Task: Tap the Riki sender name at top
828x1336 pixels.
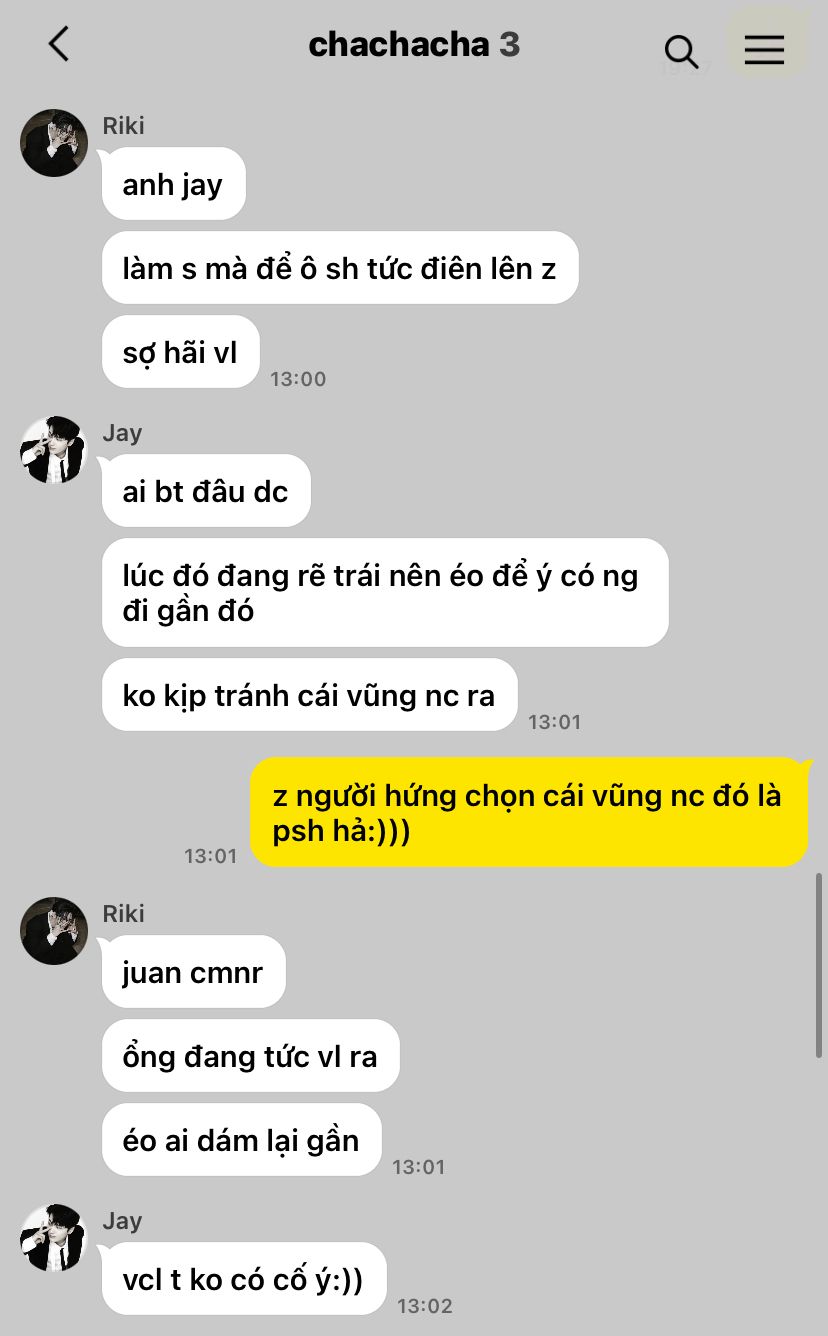Action: pyautogui.click(x=124, y=126)
